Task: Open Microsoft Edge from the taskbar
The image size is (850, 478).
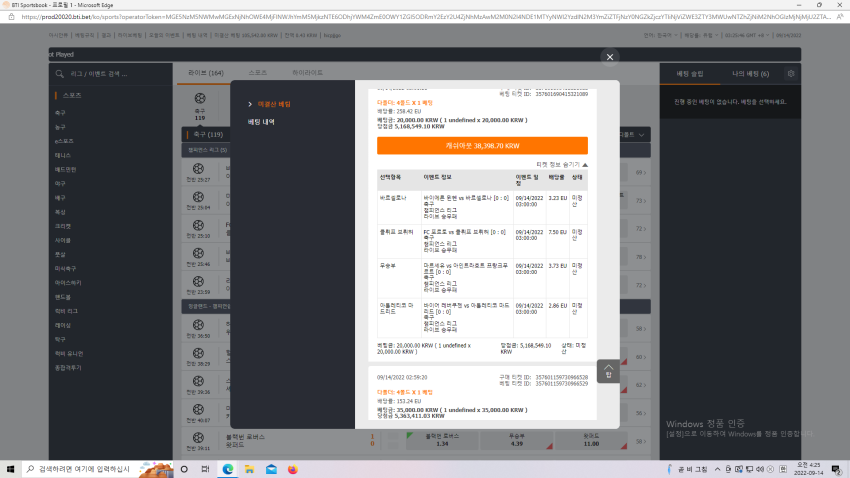Action: click(x=228, y=469)
